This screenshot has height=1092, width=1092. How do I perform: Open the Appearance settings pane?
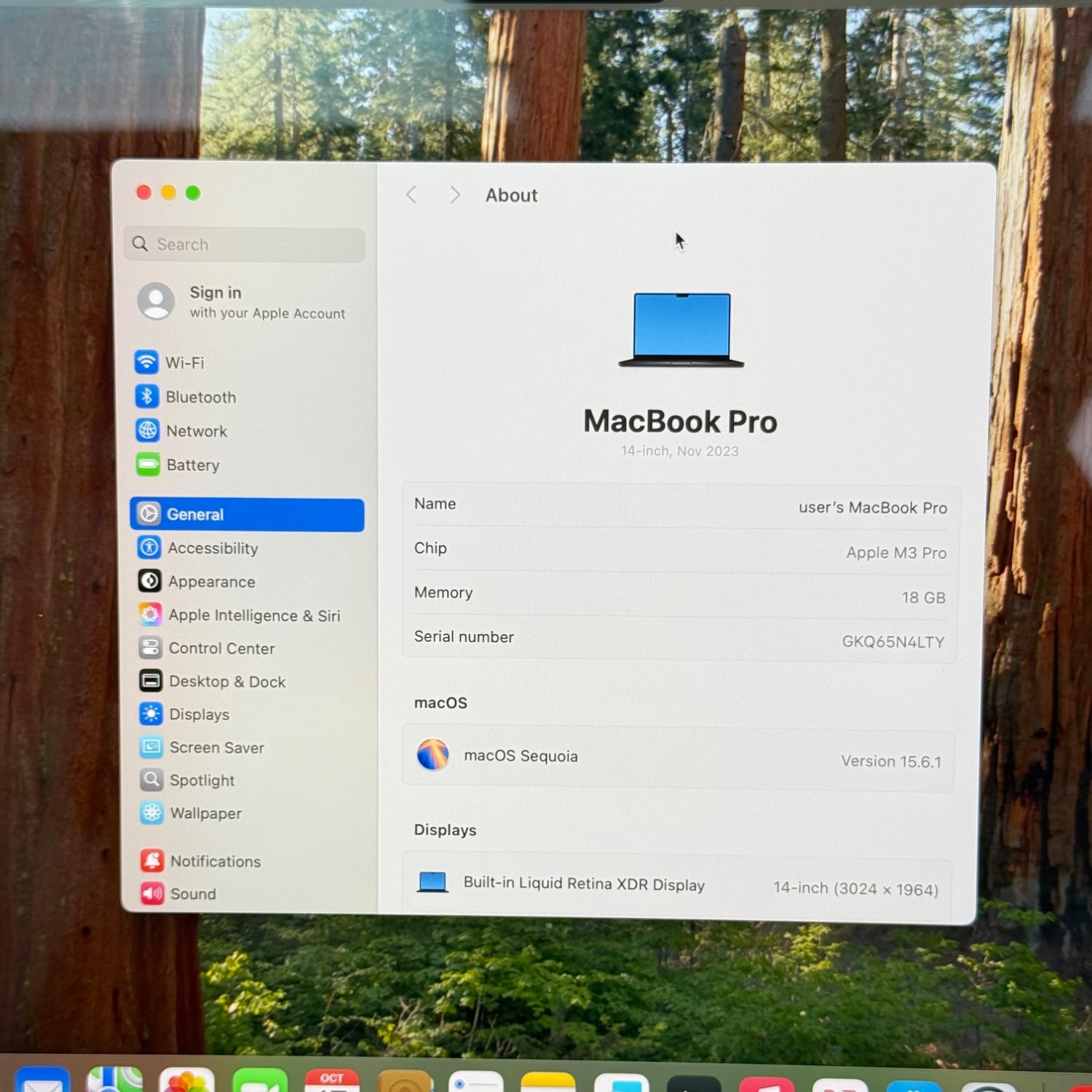[x=211, y=582]
